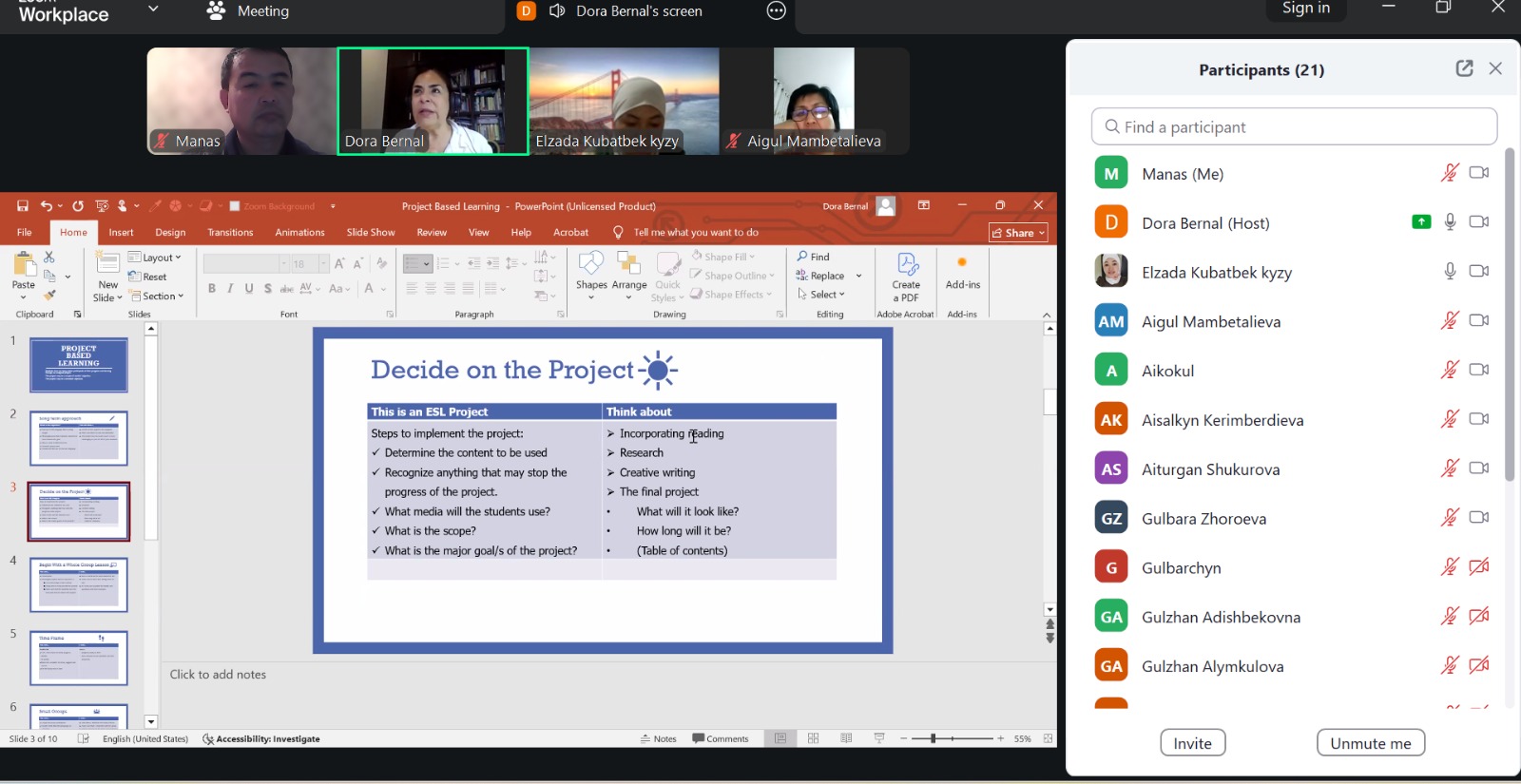Toggle Dora Bernal's video camera icon

[1478, 222]
